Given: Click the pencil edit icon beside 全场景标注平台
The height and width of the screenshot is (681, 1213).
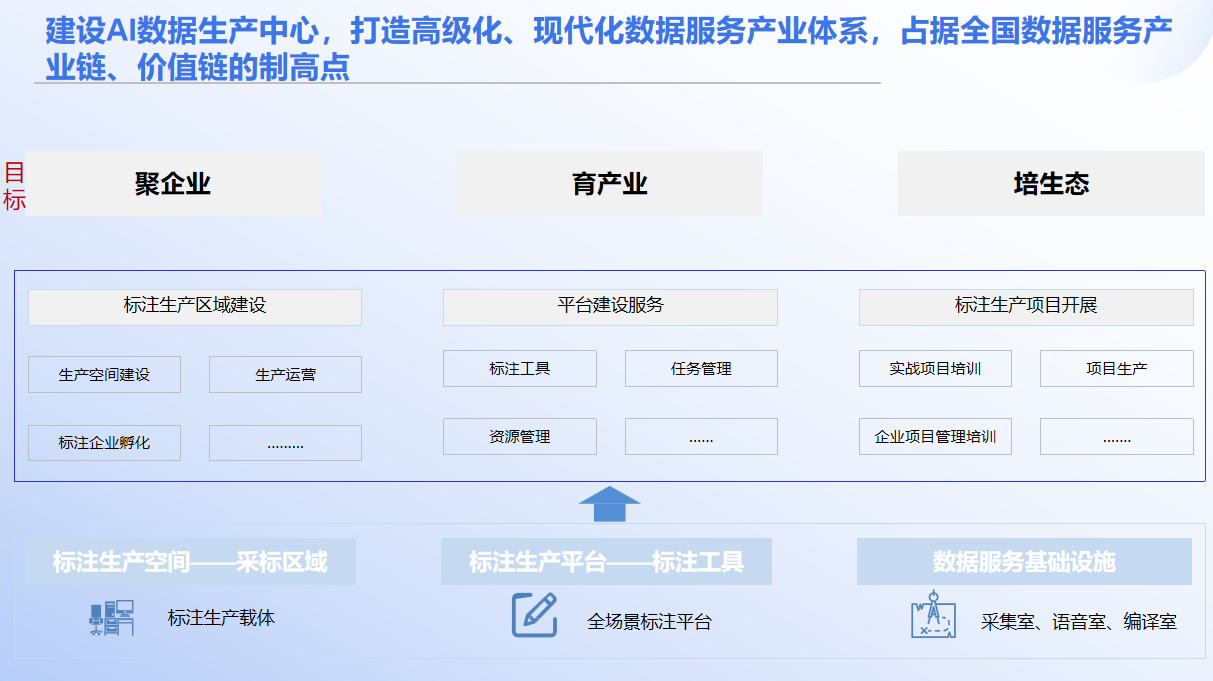Looking at the screenshot, I should coord(534,615).
